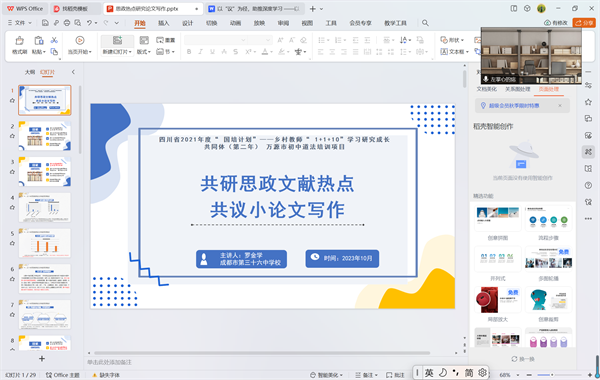Open the Review (审阅) ribbon tab
Viewport: 600px width, 380px height.
click(x=283, y=23)
